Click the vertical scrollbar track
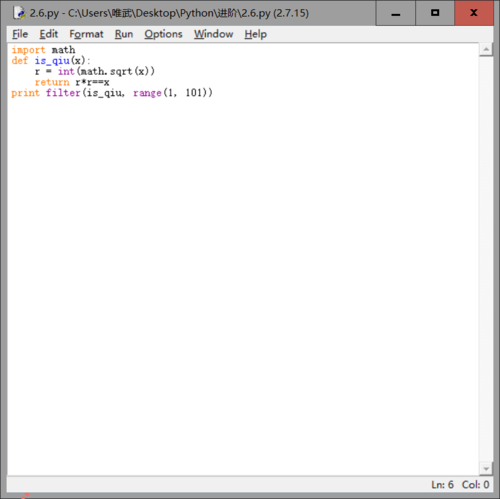The width and height of the screenshot is (500, 499). click(x=486, y=259)
